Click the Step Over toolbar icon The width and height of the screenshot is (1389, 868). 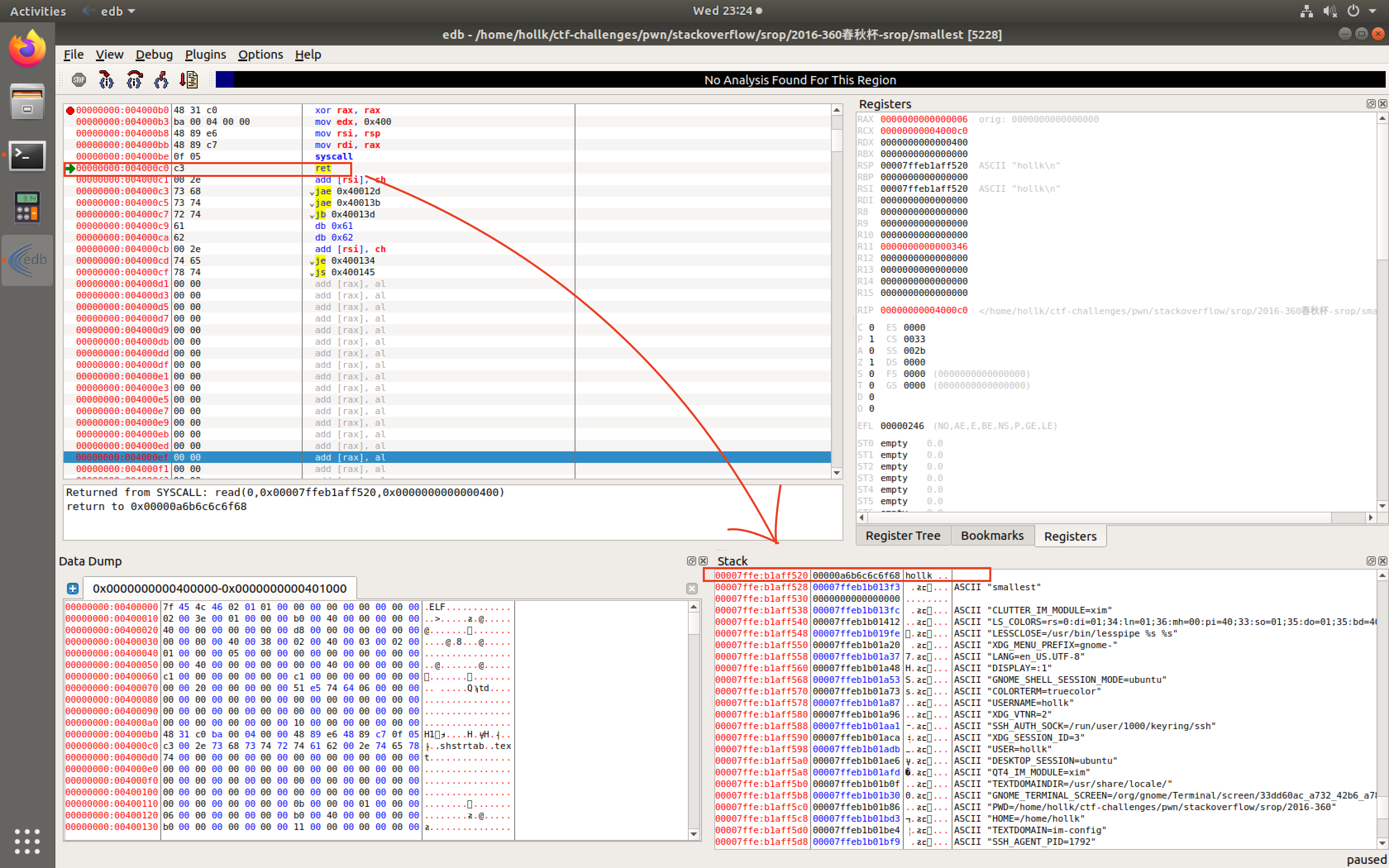click(x=134, y=80)
